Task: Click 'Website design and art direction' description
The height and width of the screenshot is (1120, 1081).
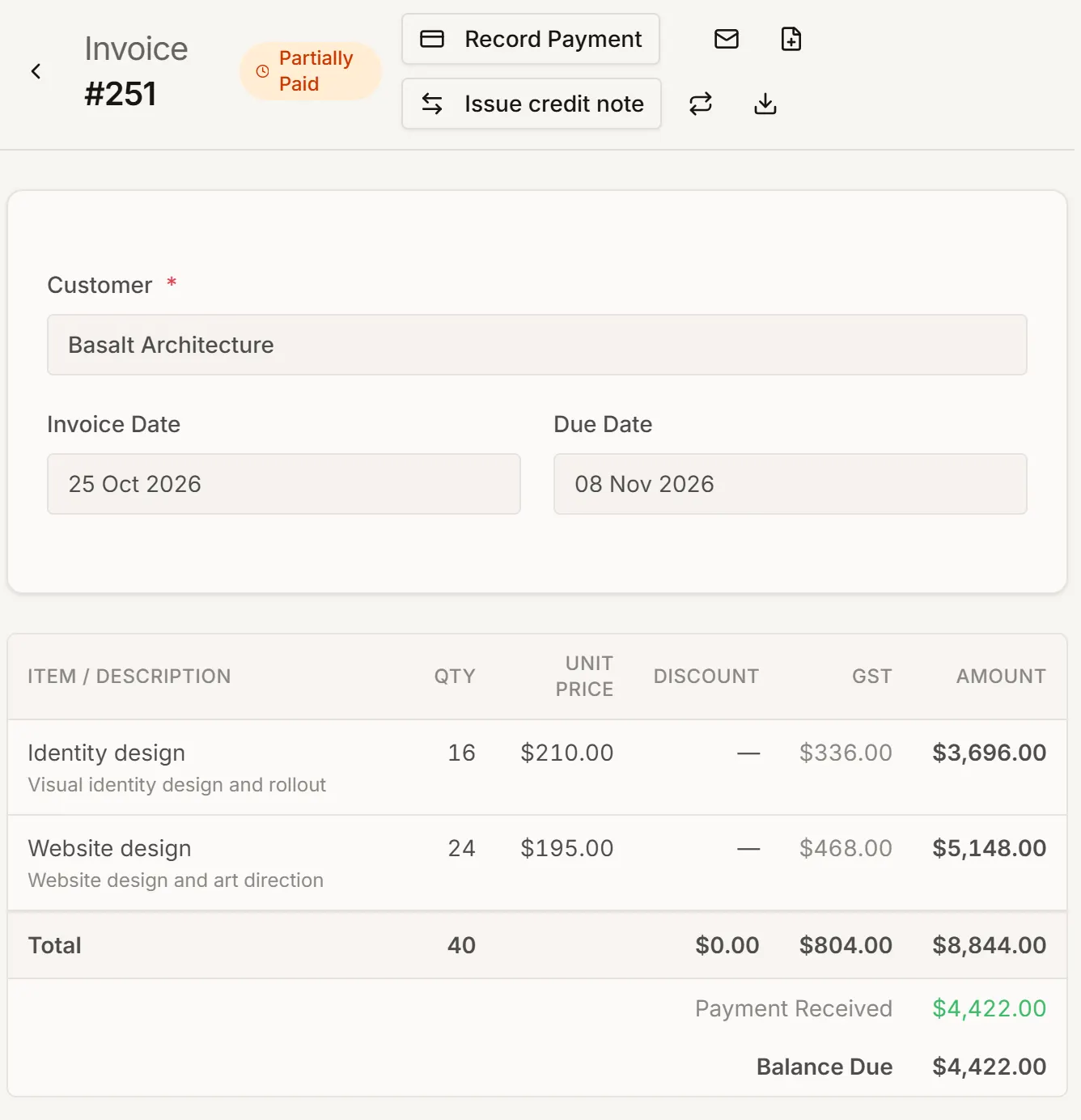Action: tap(176, 880)
